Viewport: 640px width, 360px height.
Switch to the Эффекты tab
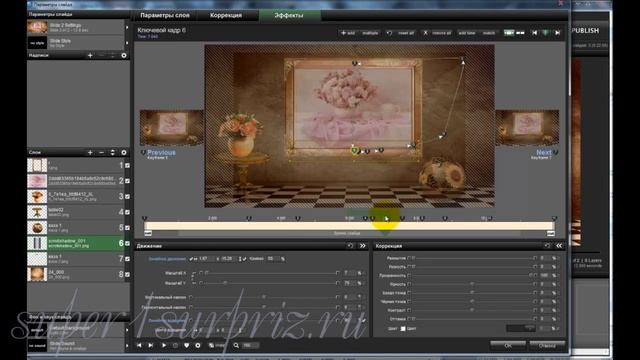point(289,15)
